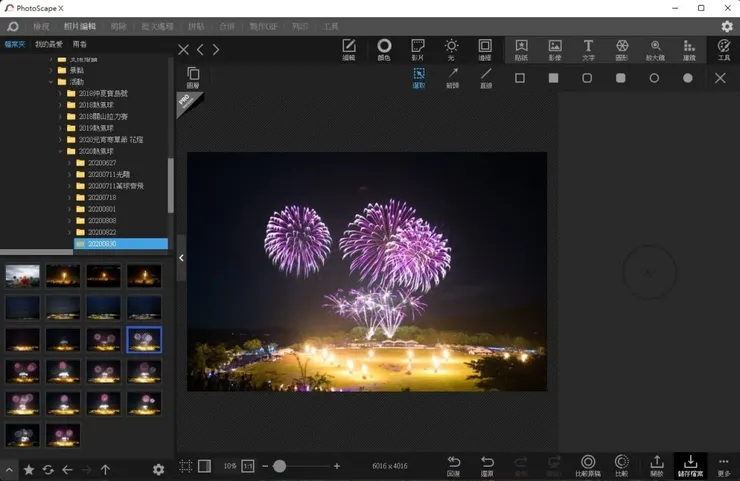Open the 我的最愛 favorites tab
The height and width of the screenshot is (481, 740).
(49, 44)
